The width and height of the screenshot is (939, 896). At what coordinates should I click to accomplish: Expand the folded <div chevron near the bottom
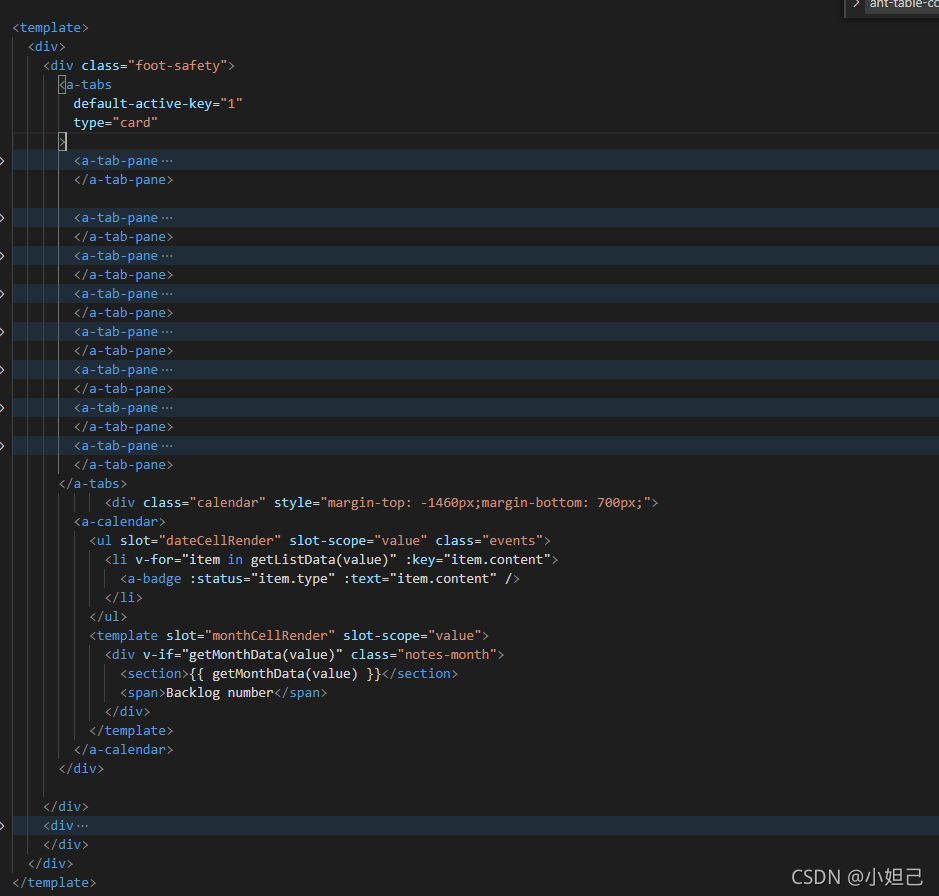(2, 825)
